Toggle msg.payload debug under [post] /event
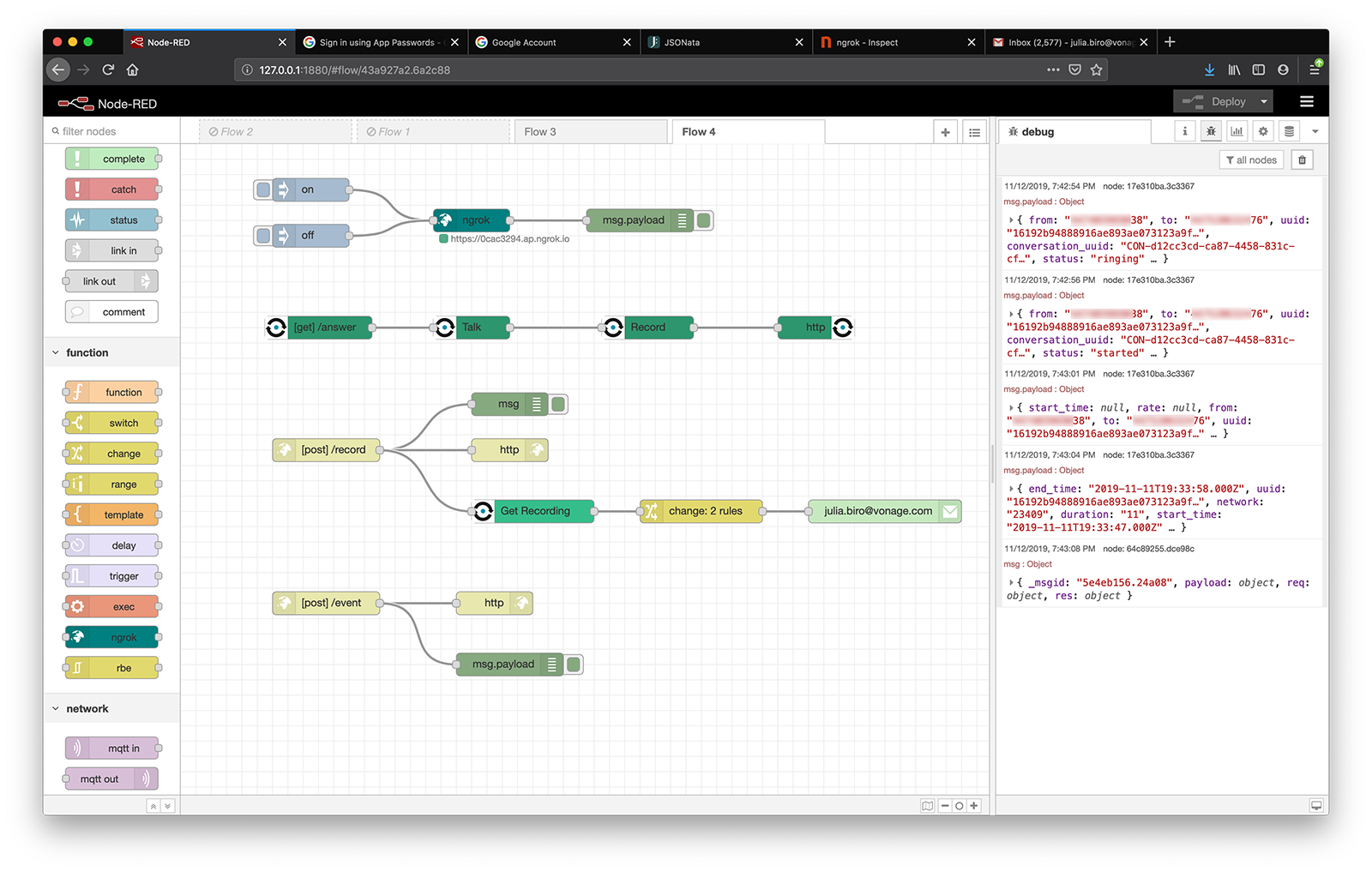This screenshot has width=1372, height=872. 574,665
